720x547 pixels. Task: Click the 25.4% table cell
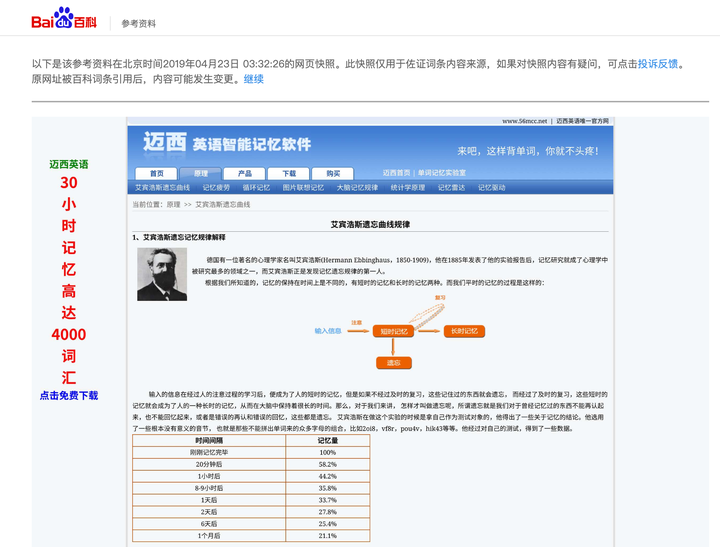(328, 524)
